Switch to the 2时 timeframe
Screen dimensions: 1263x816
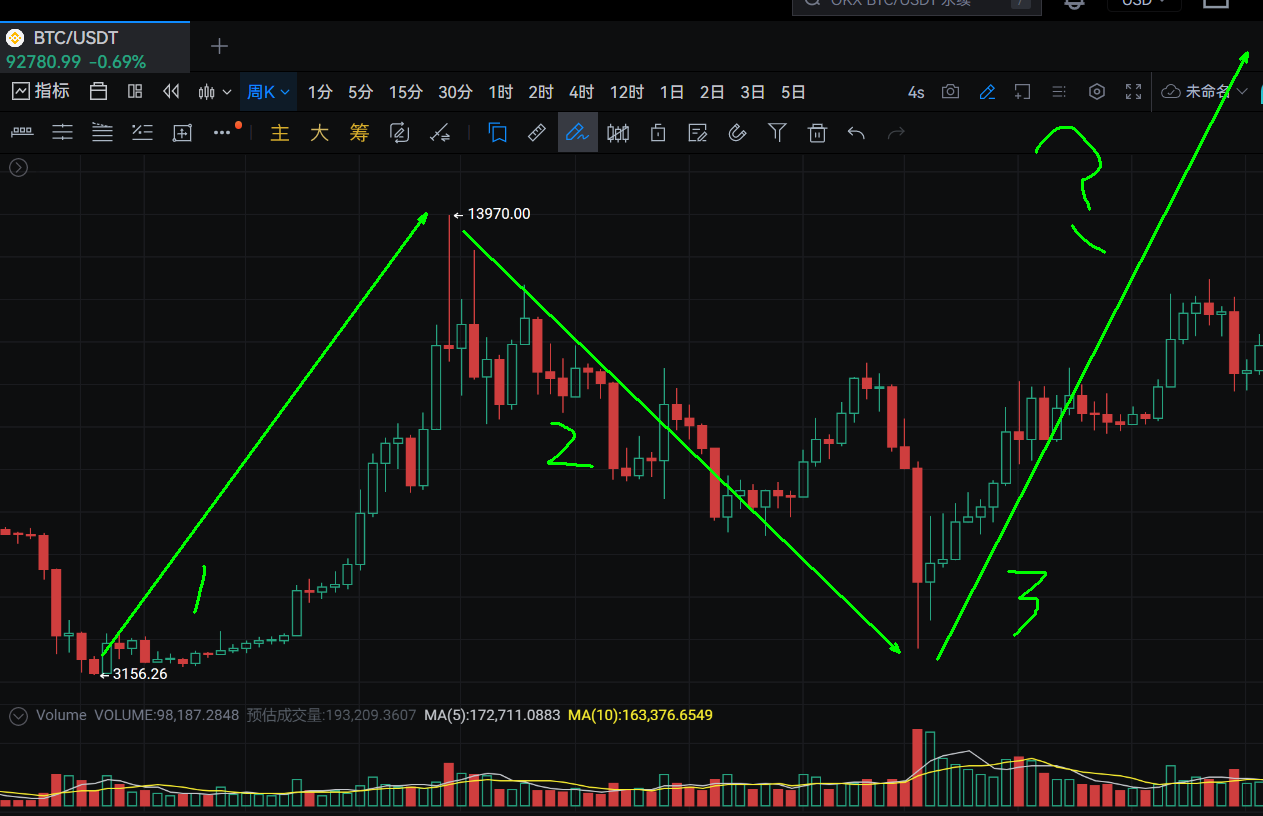tap(541, 92)
